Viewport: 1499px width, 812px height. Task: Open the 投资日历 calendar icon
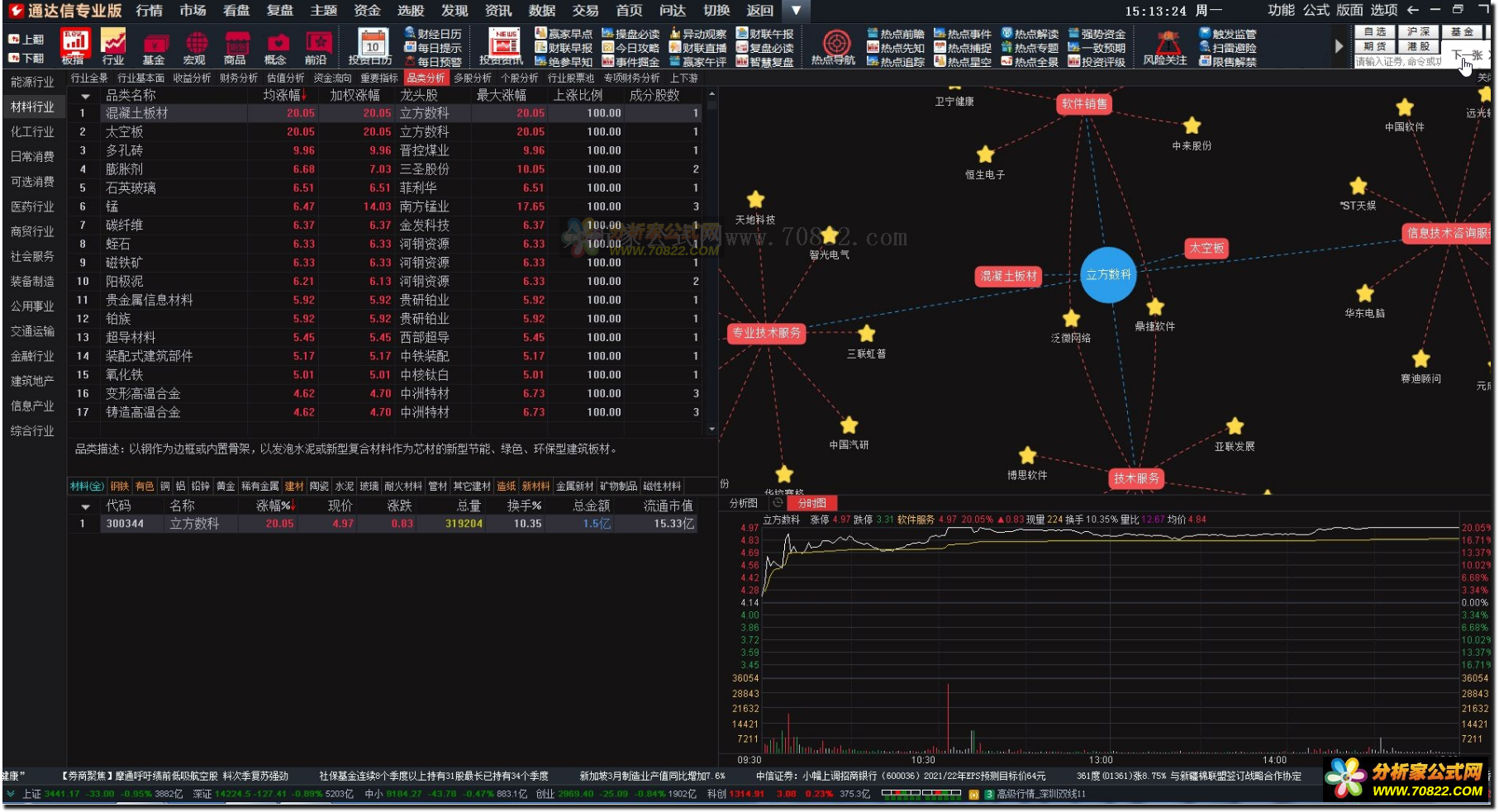(372, 47)
